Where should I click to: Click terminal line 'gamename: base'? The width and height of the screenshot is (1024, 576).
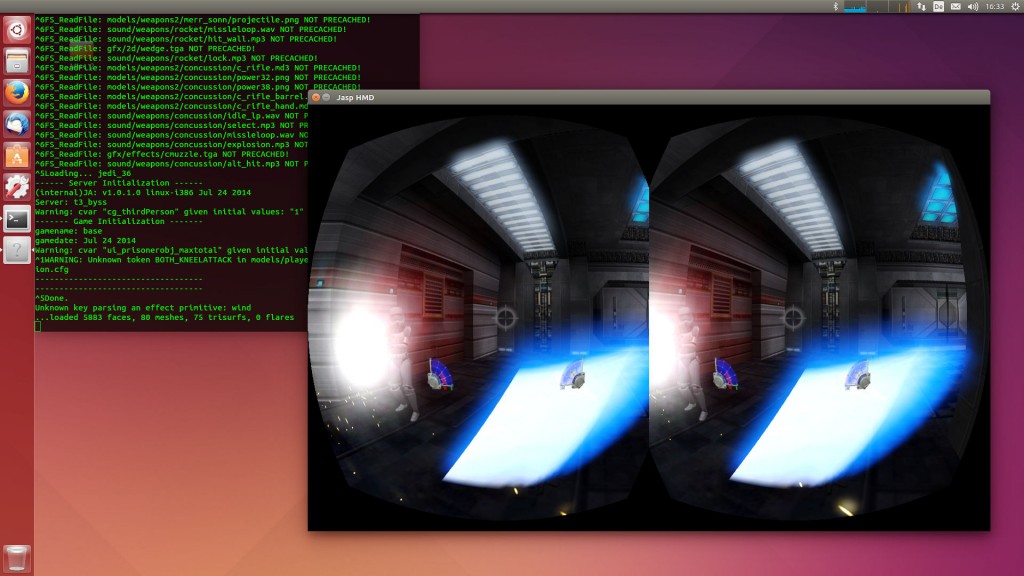click(x=69, y=231)
